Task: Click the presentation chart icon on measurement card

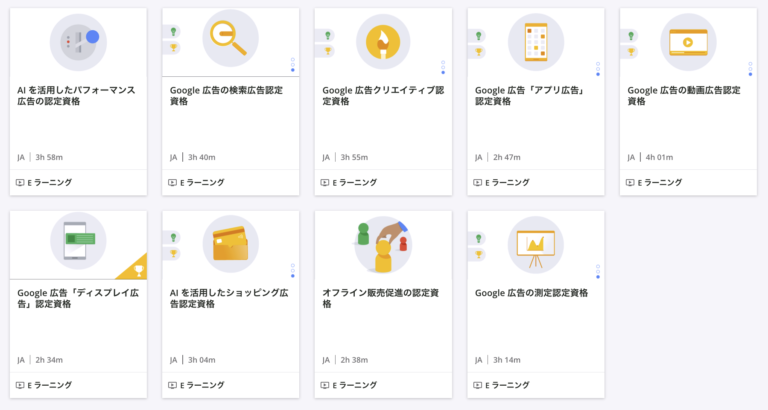Action: (x=536, y=244)
